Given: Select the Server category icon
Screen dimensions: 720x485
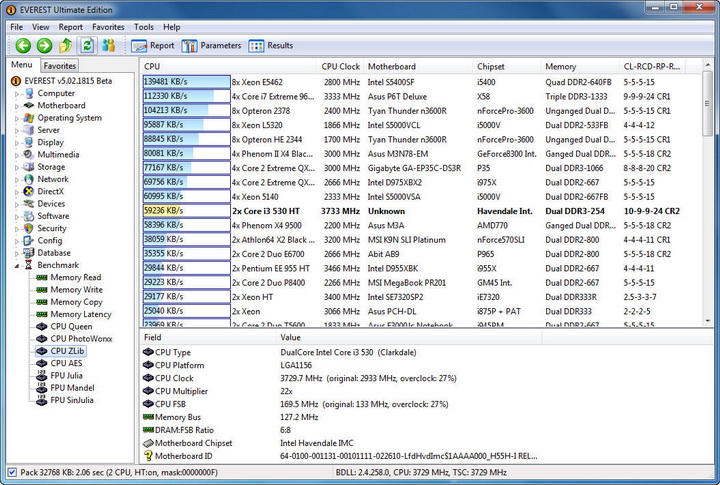Looking at the screenshot, I should [29, 130].
